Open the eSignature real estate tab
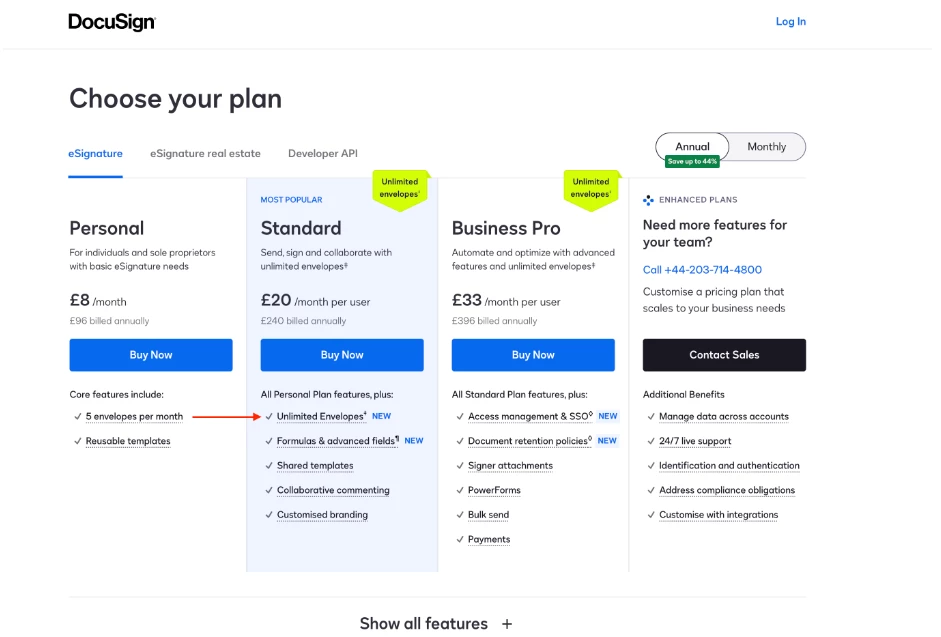The image size is (941, 637). pos(205,154)
